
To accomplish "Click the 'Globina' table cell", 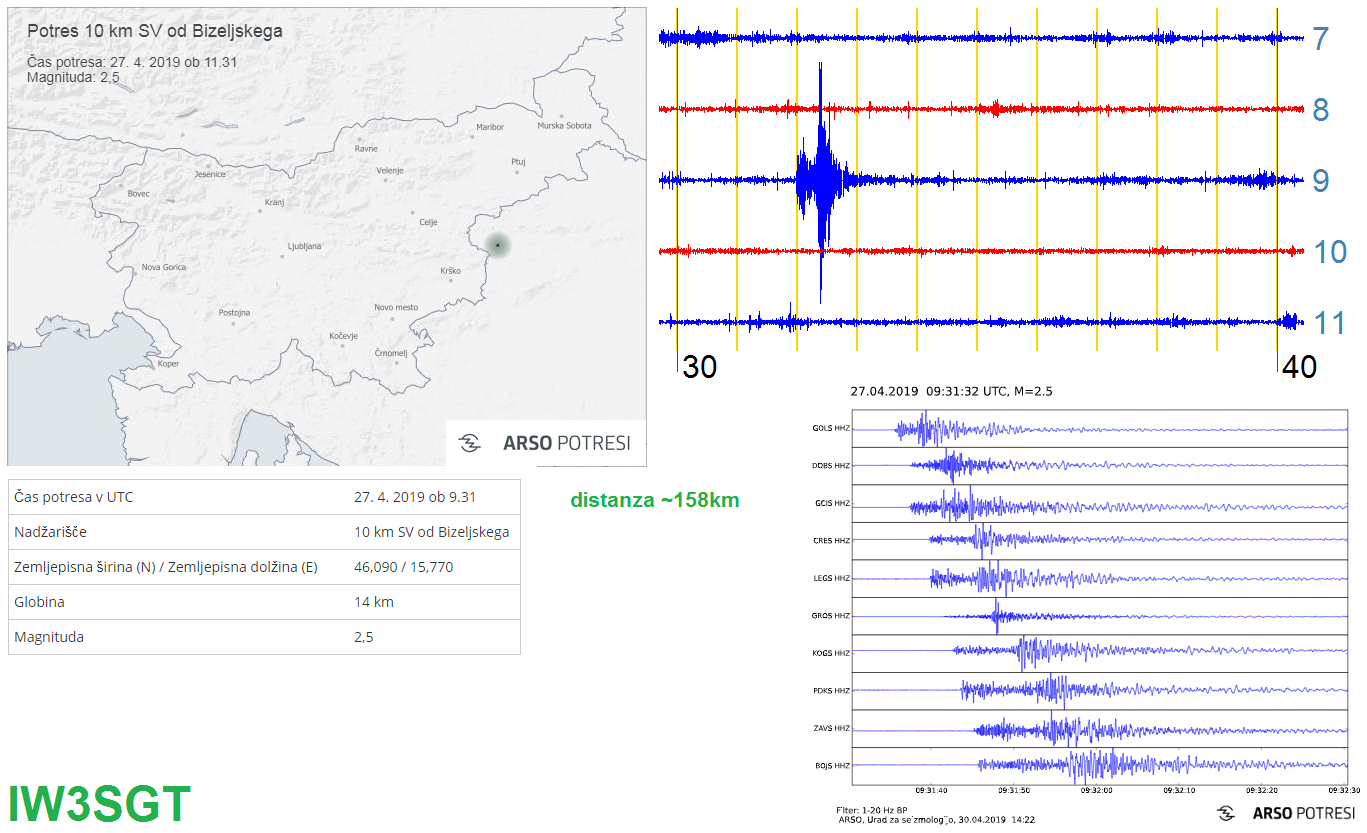I will pos(39,602).
